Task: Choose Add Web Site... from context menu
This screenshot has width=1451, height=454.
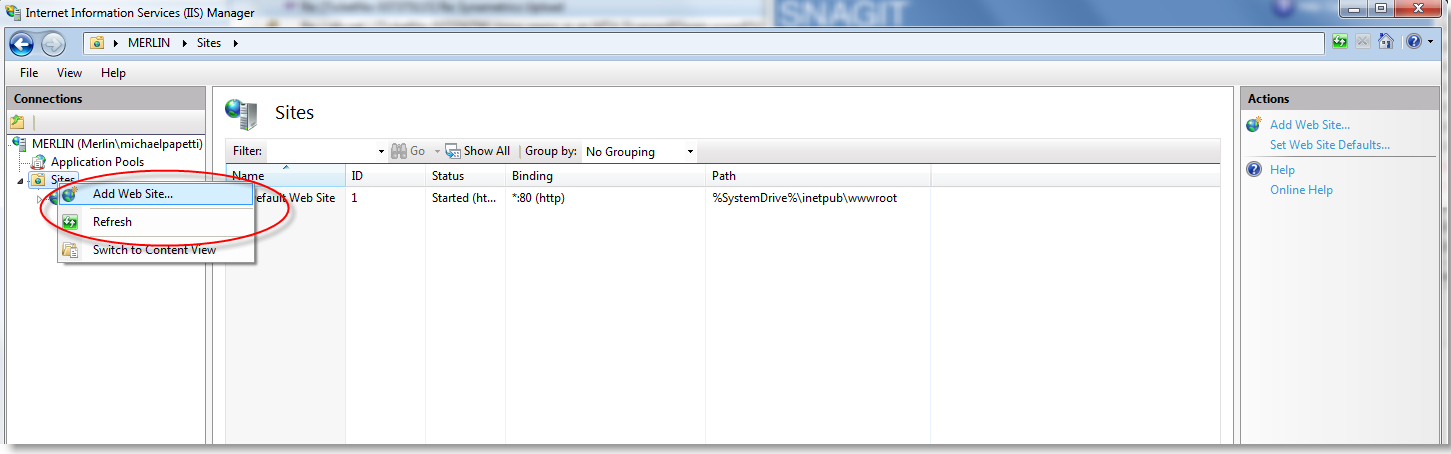Action: 155,194
